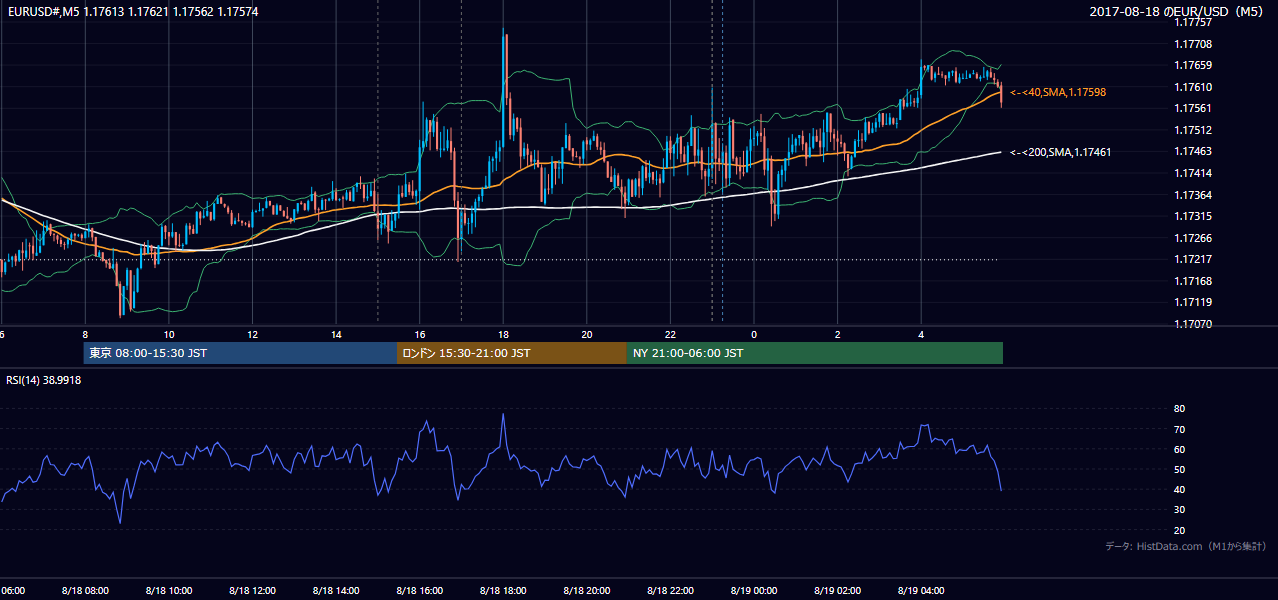This screenshot has width=1278, height=600.
Task: Click the 8/18 22:00 time label
Action: pyautogui.click(x=670, y=590)
